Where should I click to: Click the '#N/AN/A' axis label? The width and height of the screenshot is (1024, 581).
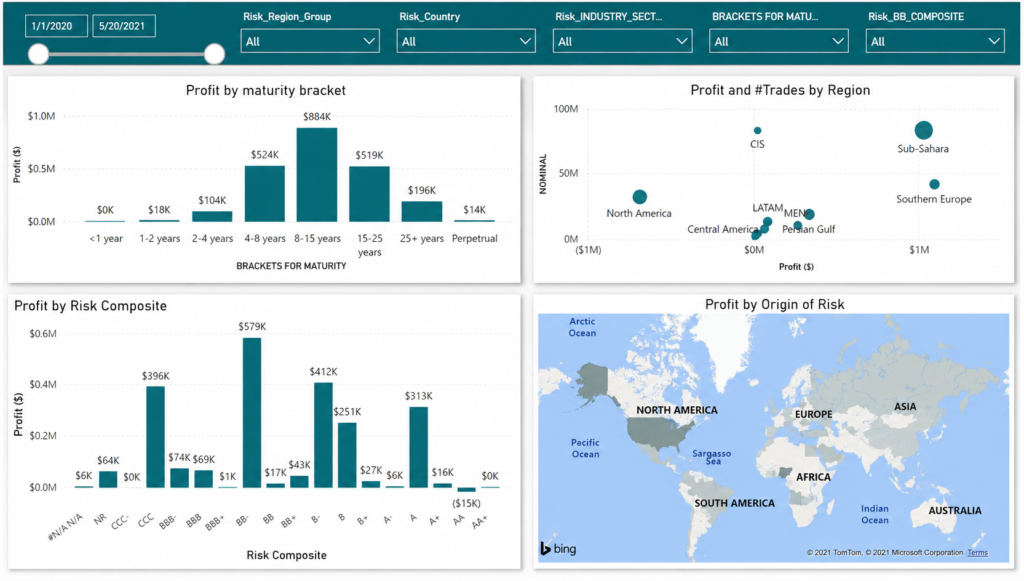coord(66,527)
